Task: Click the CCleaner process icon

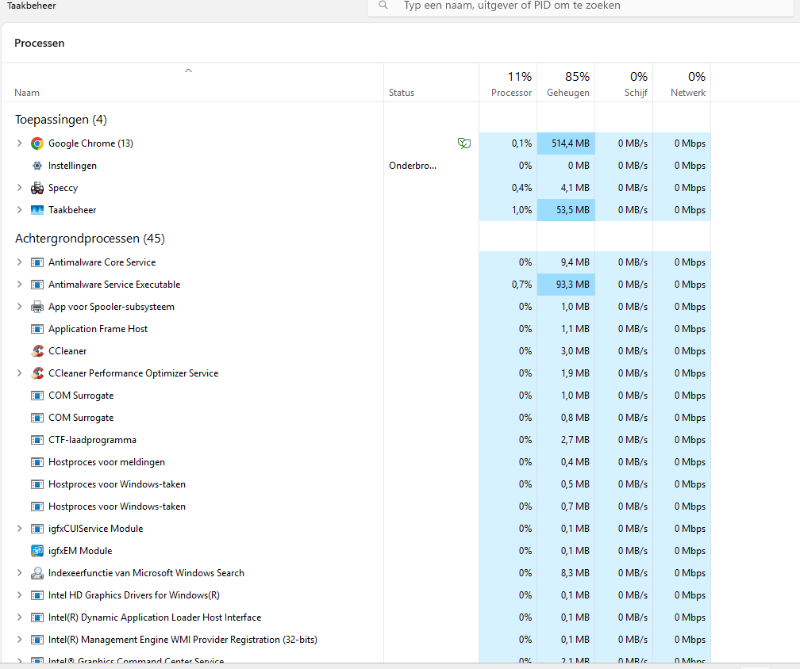Action: pos(38,351)
